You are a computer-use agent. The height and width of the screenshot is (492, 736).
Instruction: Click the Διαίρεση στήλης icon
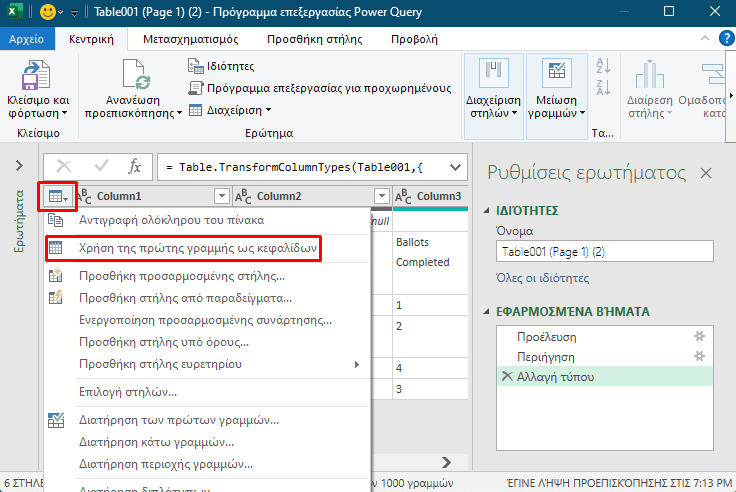(x=650, y=74)
